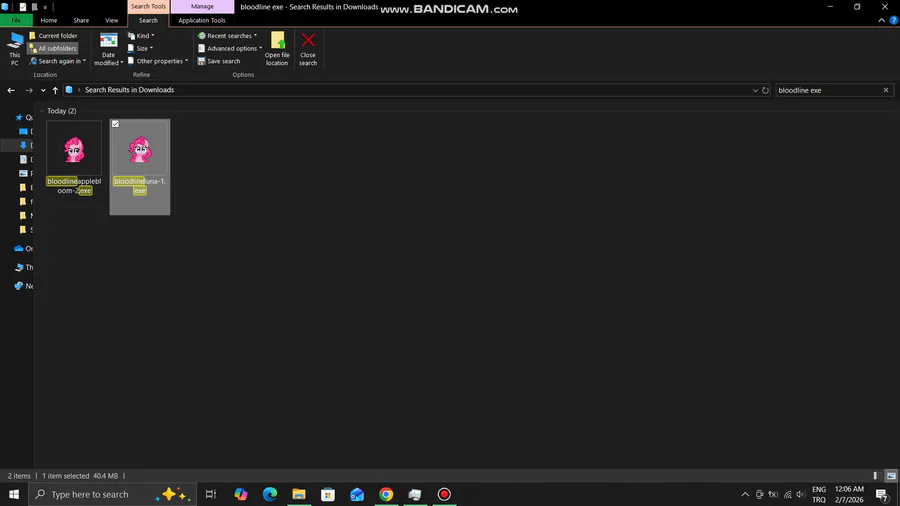
Task: Click the red Close search icon
Action: click(308, 41)
